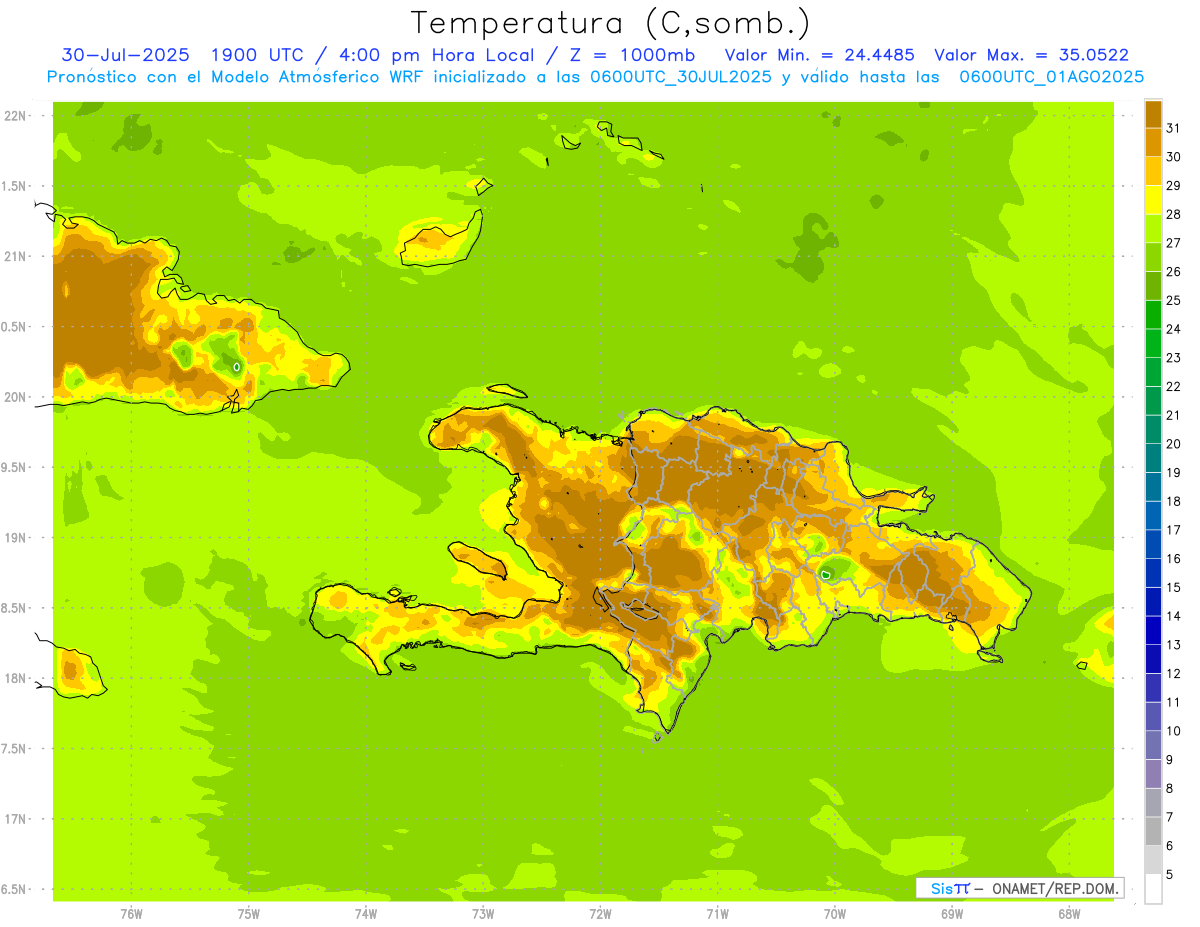The image size is (1200, 927).
Task: Pick the legend swatch between 10 and 11
Action: pos(1153,717)
